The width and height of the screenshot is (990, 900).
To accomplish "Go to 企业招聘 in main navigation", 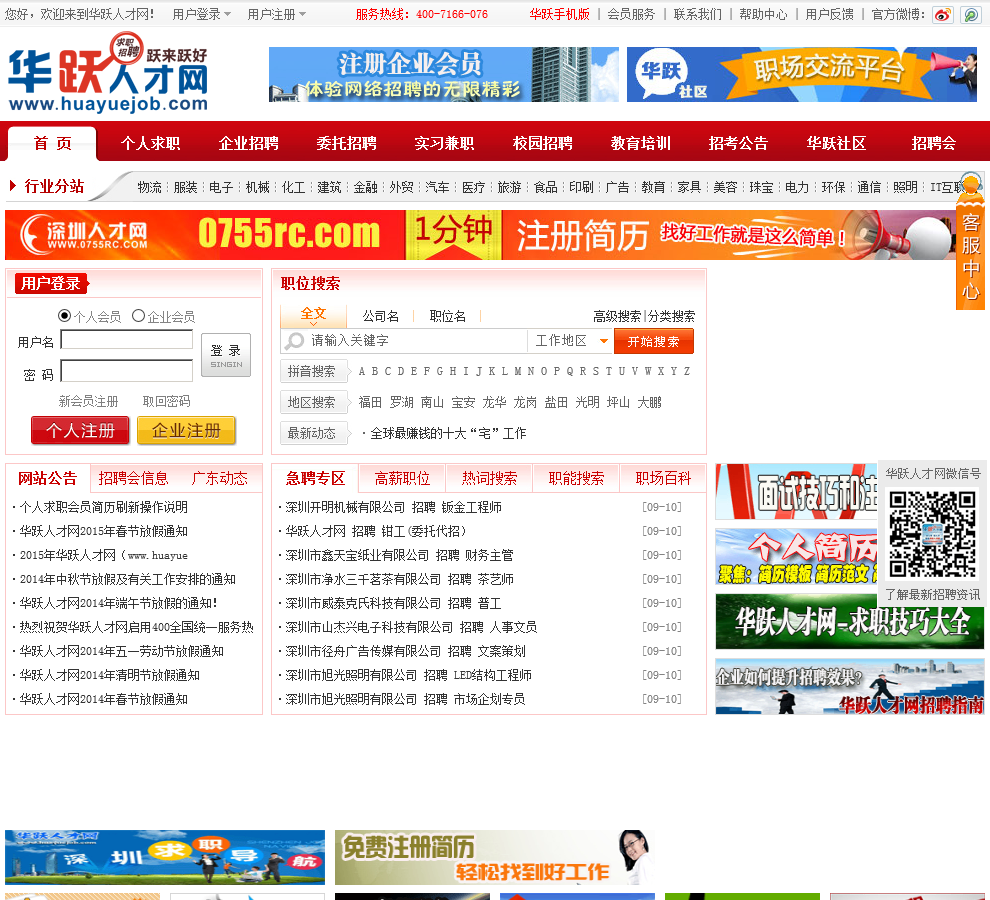I will (249, 143).
